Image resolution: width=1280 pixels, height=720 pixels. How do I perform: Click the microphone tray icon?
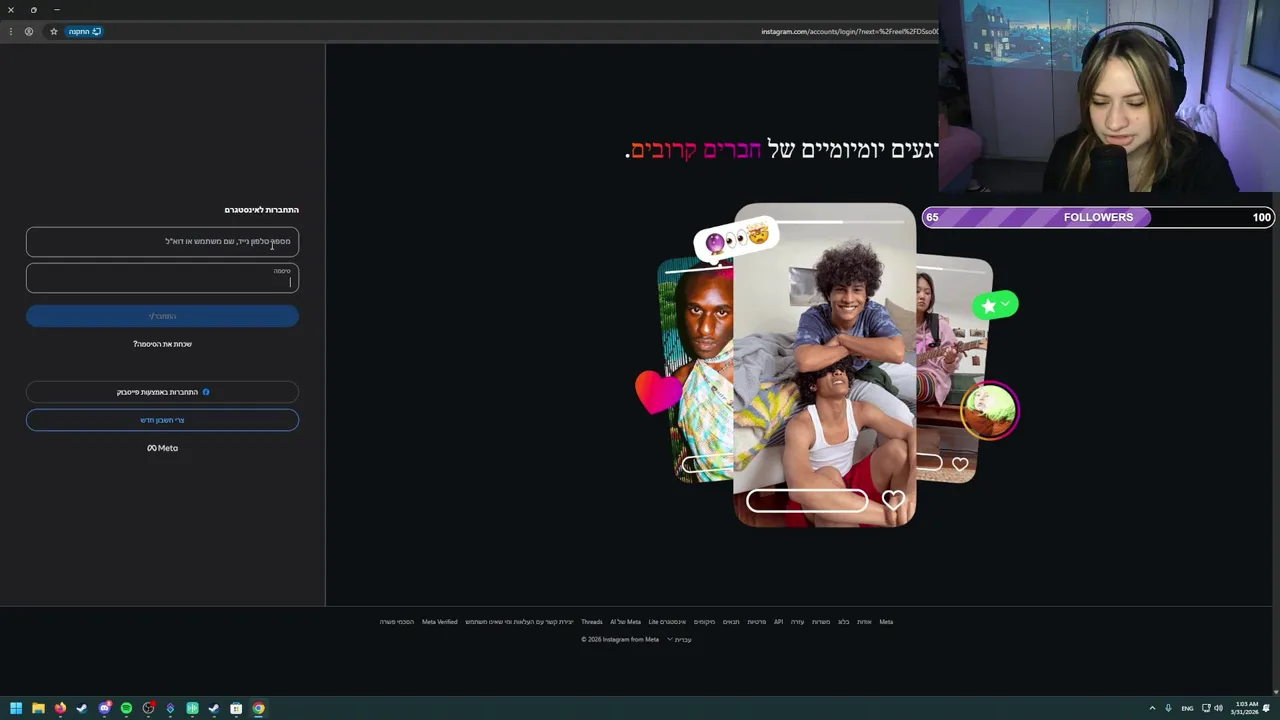1168,708
